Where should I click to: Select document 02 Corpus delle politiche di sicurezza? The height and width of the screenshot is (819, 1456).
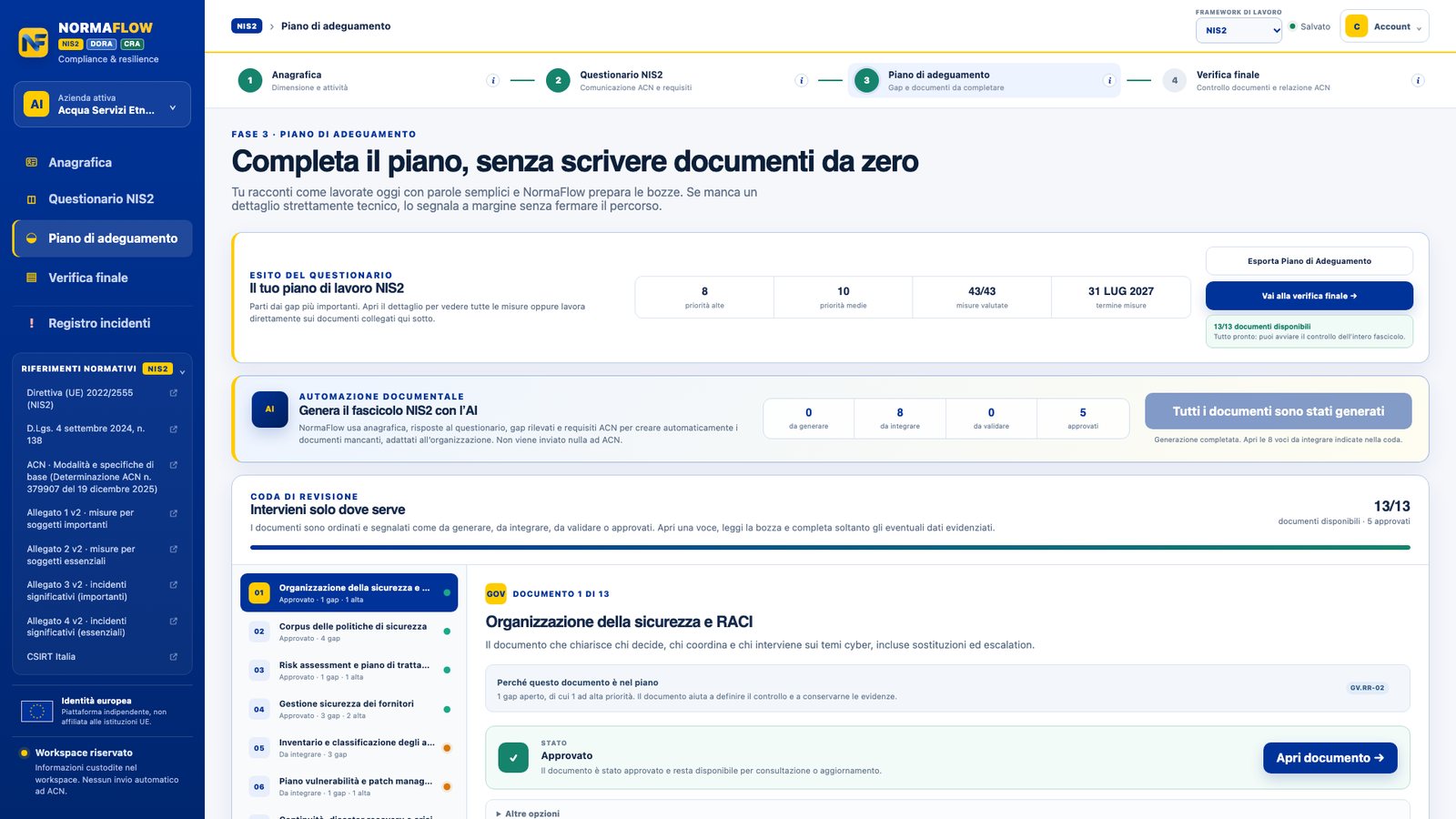[x=349, y=632]
